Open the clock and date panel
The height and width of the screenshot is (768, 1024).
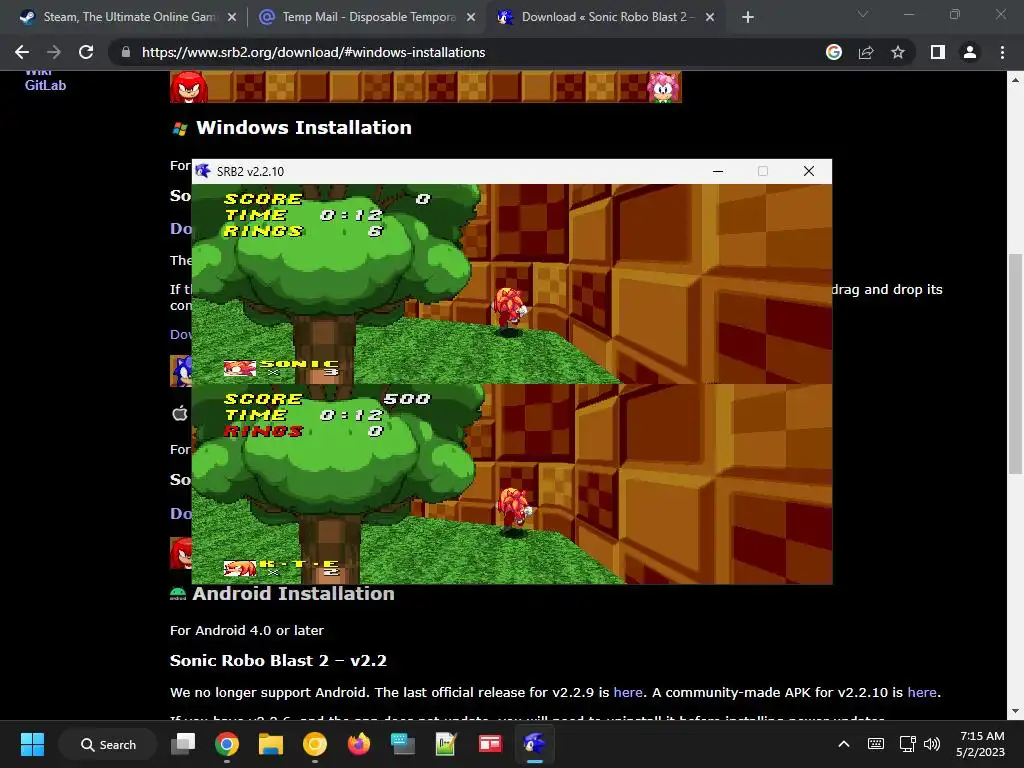(981, 744)
